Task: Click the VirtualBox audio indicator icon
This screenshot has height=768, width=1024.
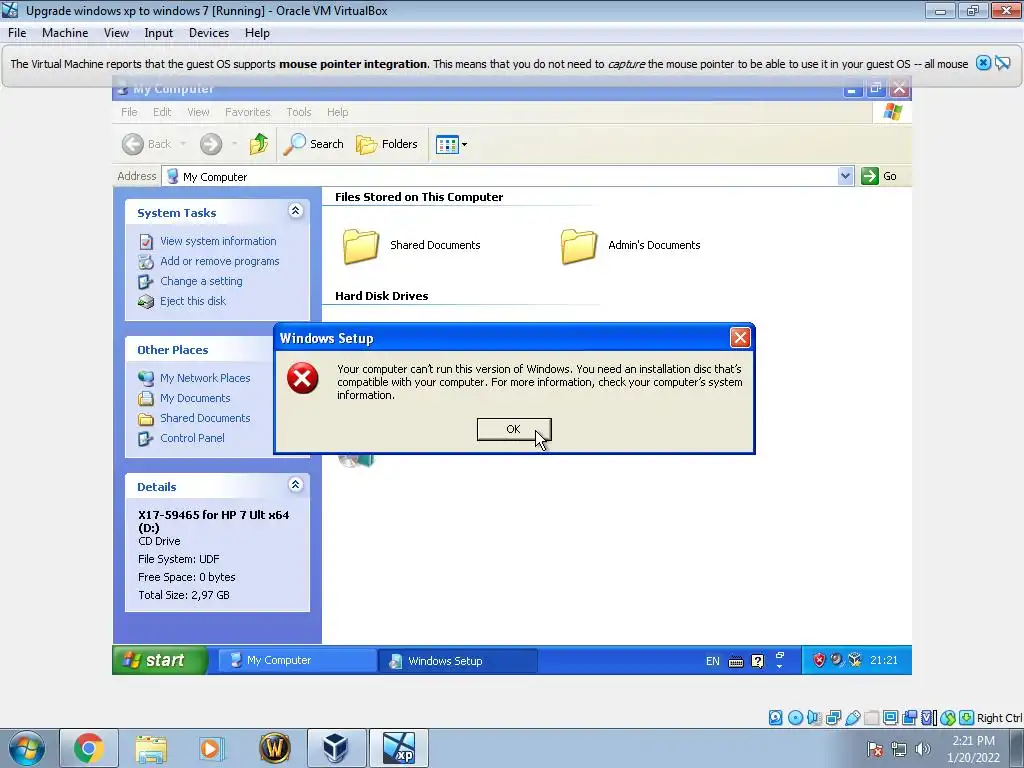Action: pyautogui.click(x=814, y=718)
